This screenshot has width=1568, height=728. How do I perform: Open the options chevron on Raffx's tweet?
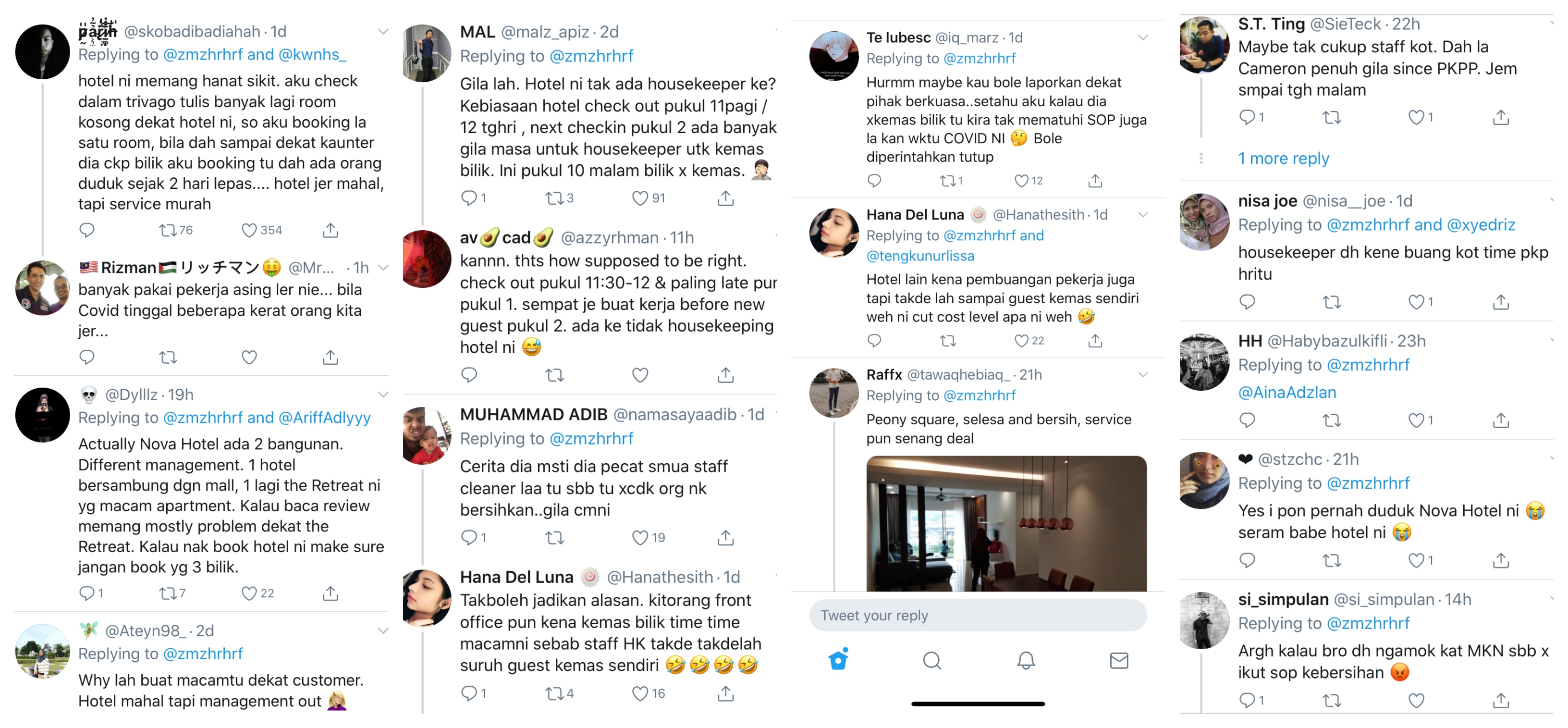click(1143, 374)
